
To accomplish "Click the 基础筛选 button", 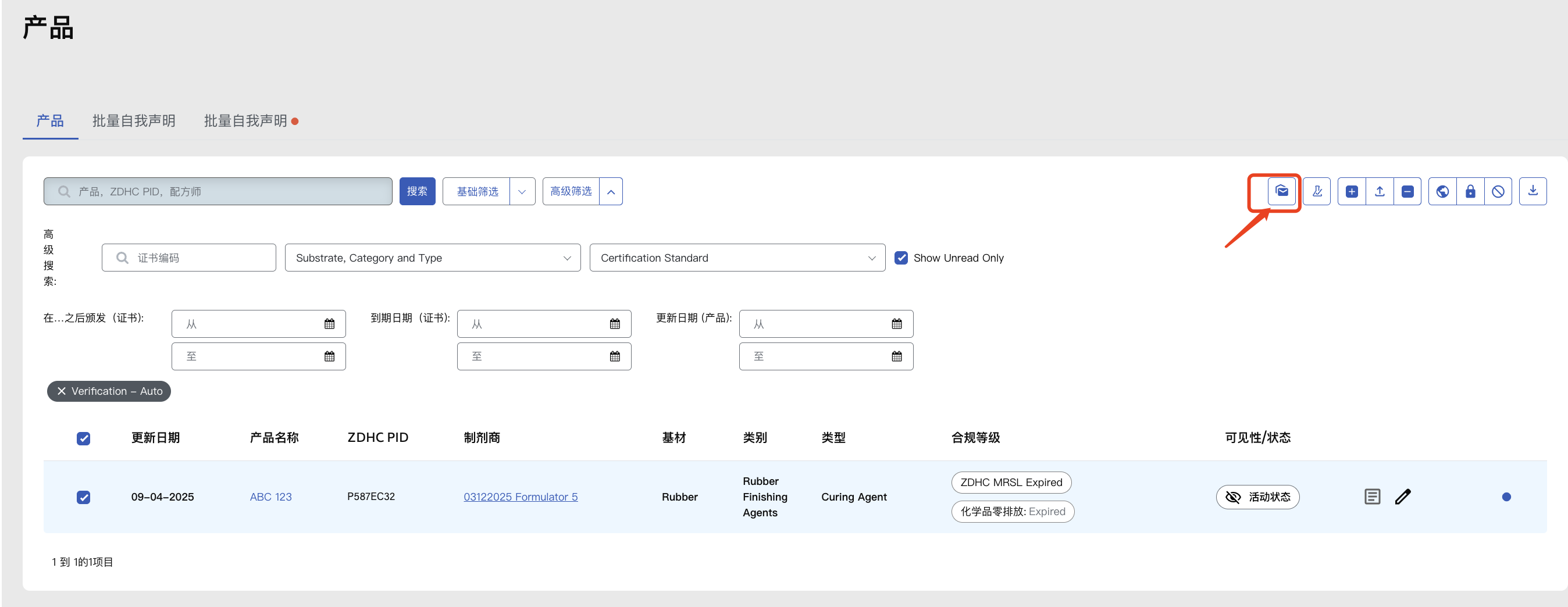I will click(476, 192).
